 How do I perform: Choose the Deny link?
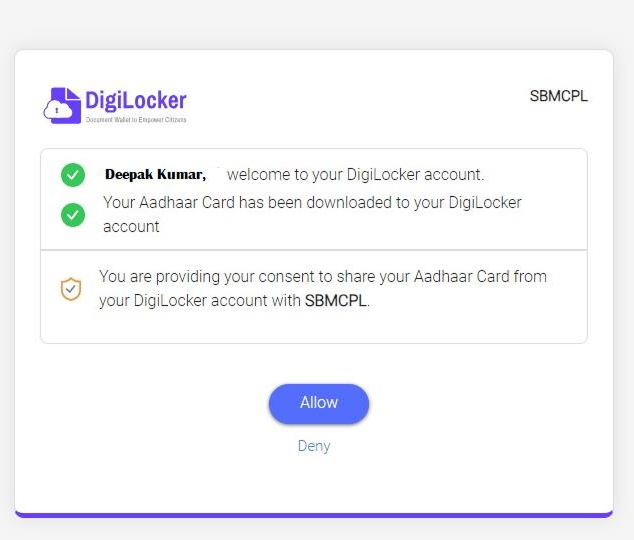coord(314,446)
